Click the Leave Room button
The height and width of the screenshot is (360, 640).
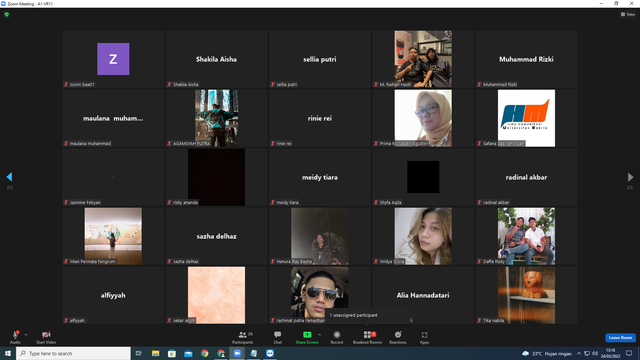[x=620, y=338]
